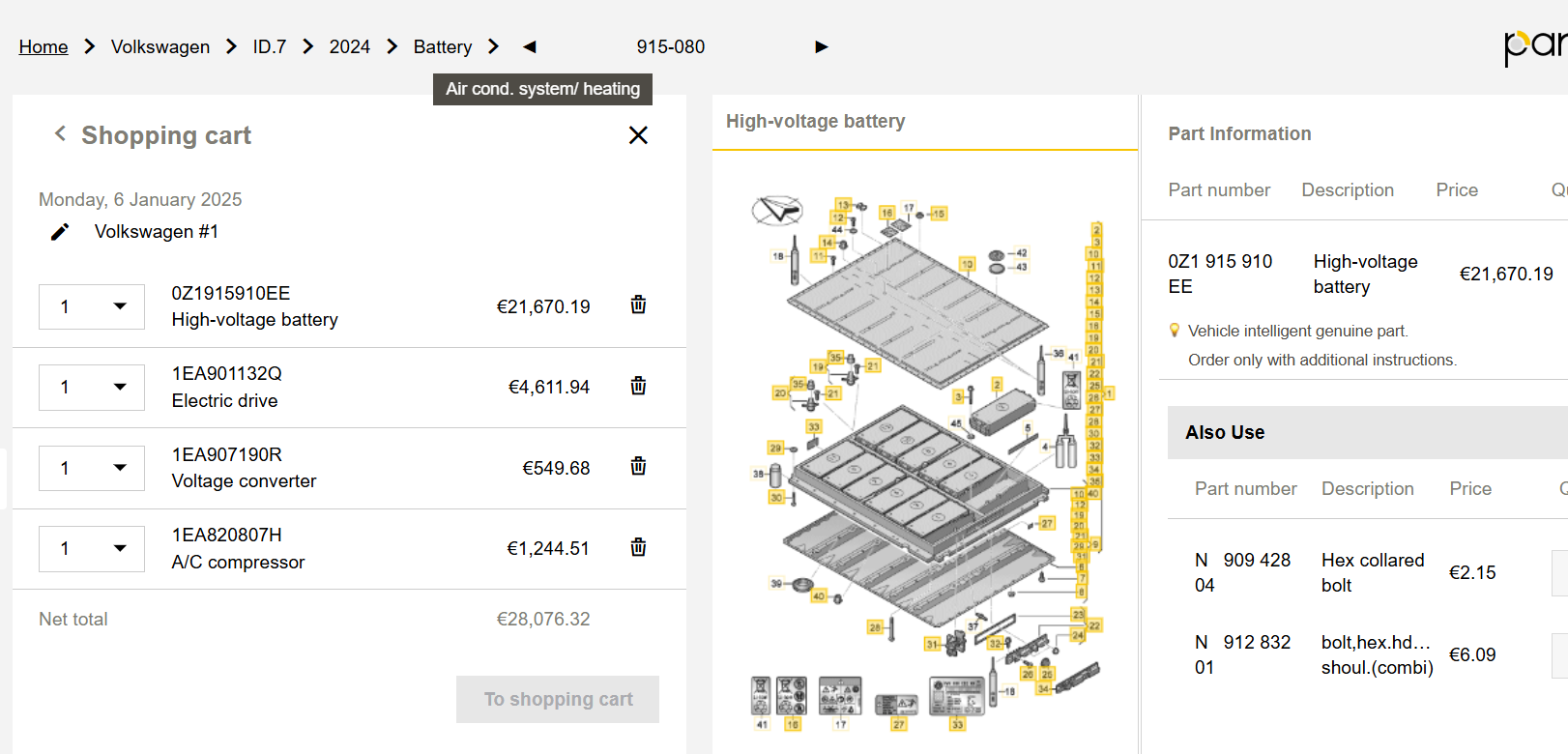The image size is (1568, 754).
Task: Expand chevron after 2024 breadcrumb
Action: point(392,46)
